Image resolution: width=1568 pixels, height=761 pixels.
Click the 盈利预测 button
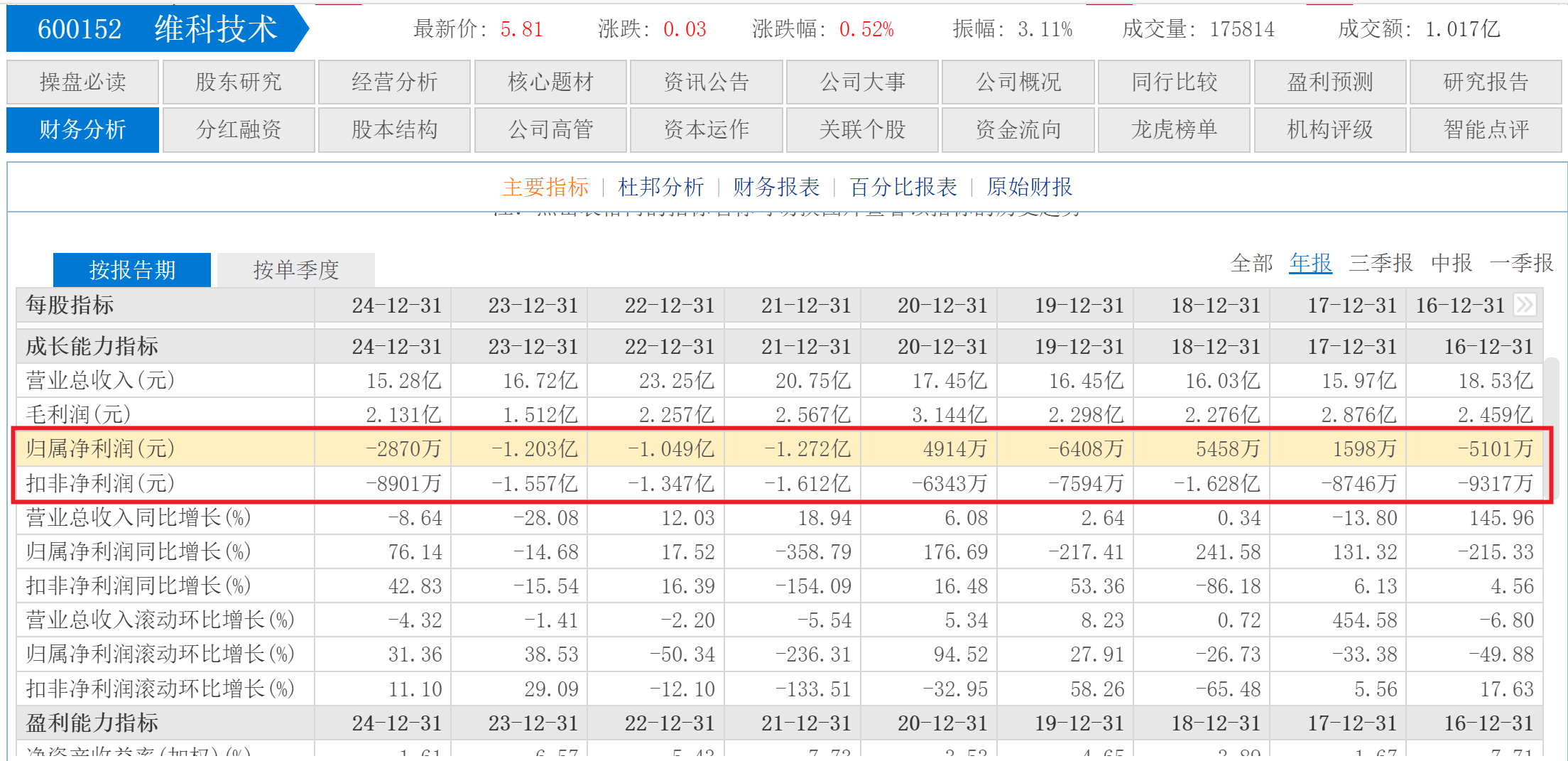pos(1330,82)
